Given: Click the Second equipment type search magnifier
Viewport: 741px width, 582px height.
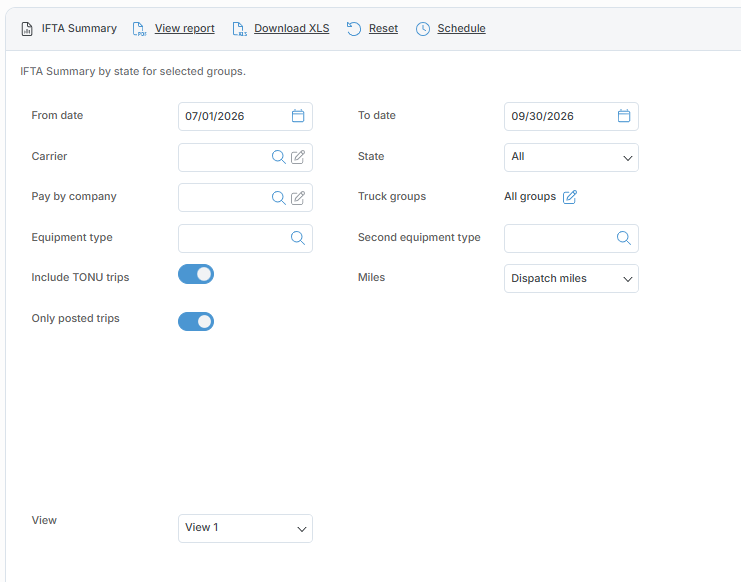Looking at the screenshot, I should click(624, 238).
